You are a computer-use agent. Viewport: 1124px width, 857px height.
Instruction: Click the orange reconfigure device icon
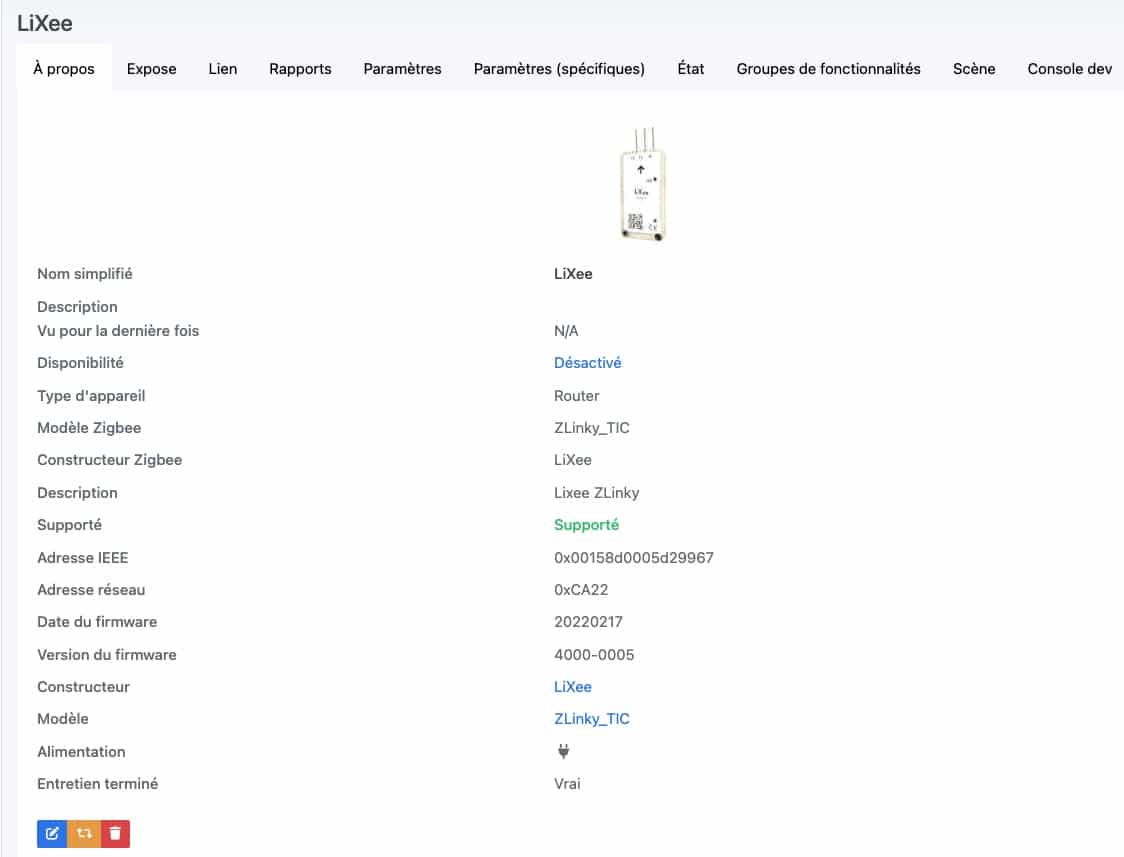click(x=84, y=833)
